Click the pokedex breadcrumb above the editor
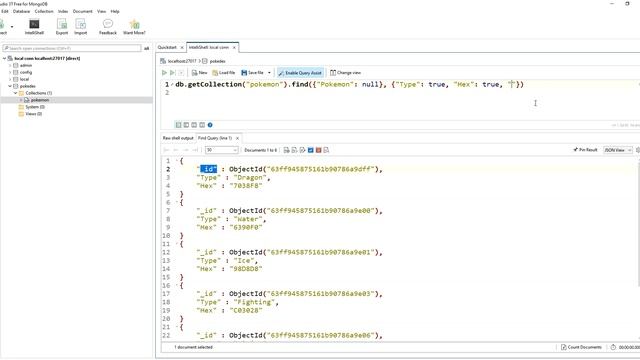 tap(218, 61)
